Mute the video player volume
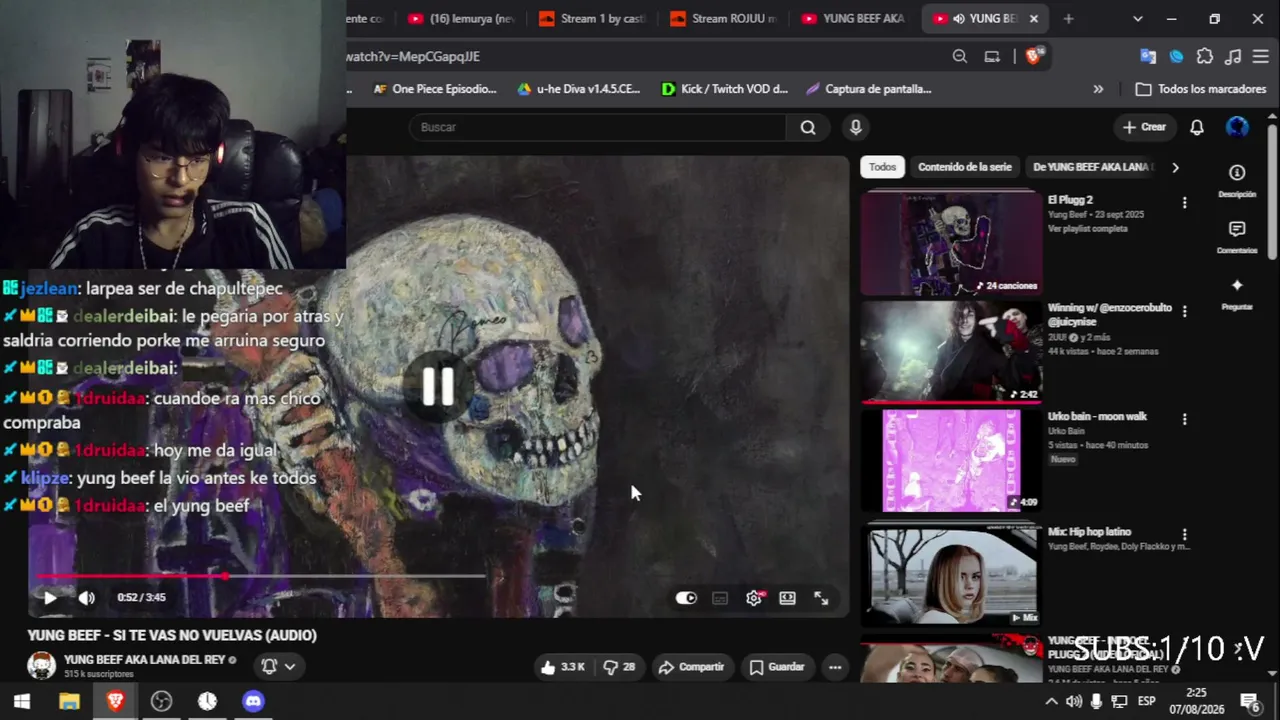 click(x=87, y=598)
